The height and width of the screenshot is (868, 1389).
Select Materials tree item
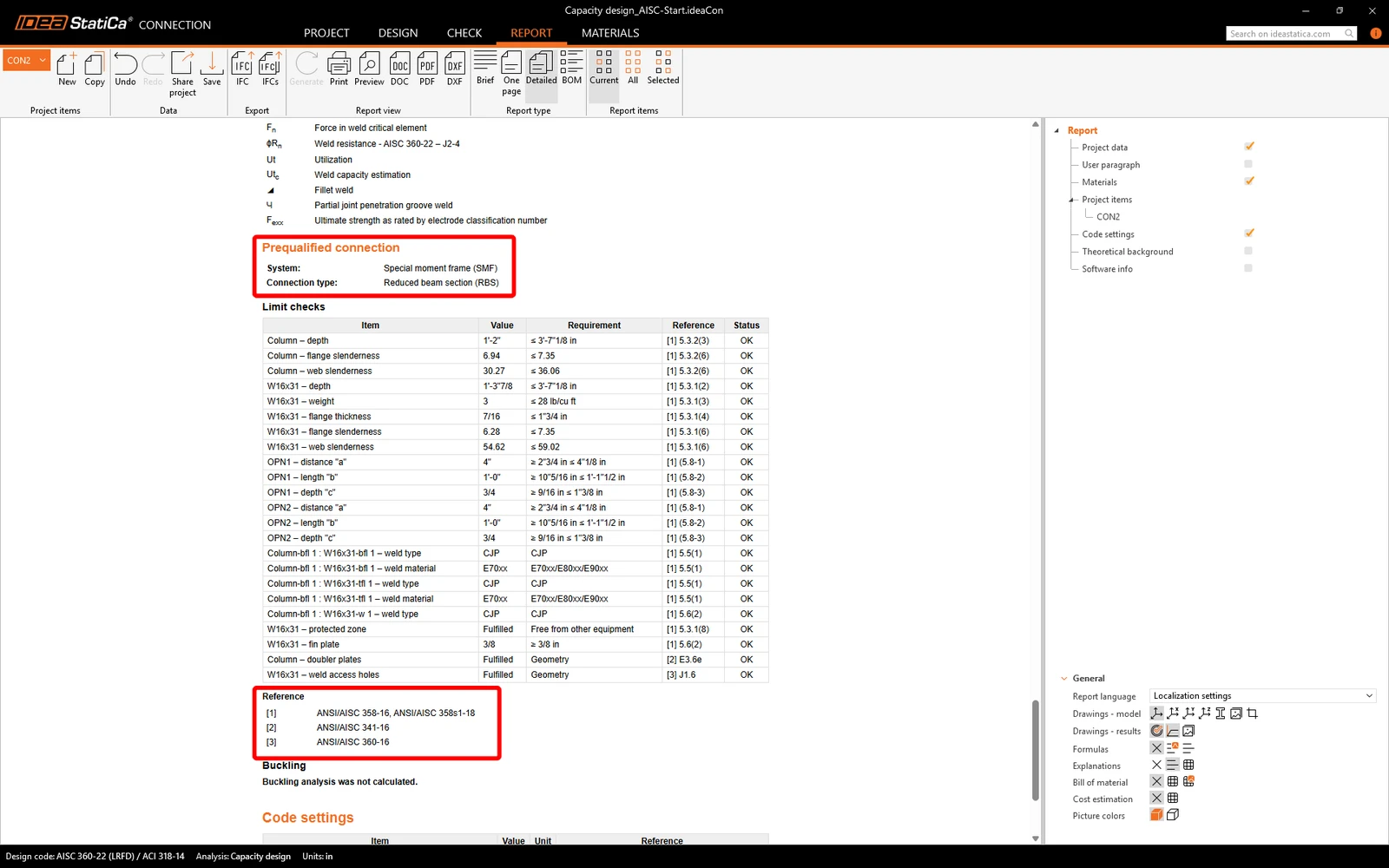[1099, 182]
